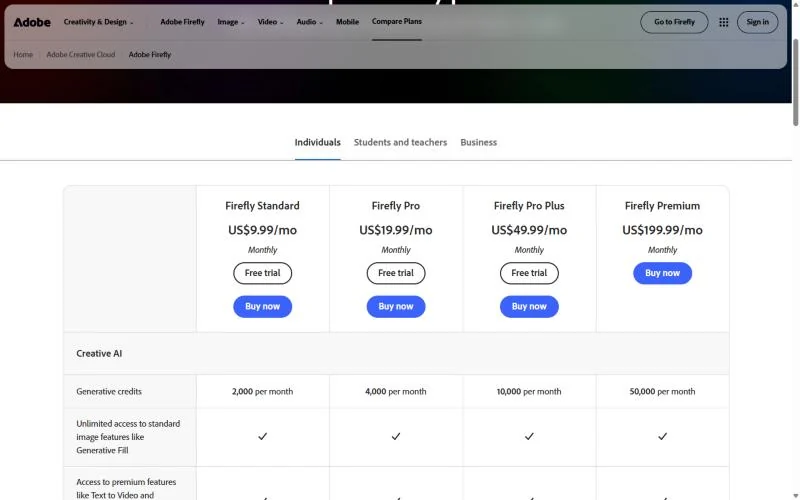Start Free trial for Firefly Pro
The width and height of the screenshot is (800, 500).
point(395,273)
